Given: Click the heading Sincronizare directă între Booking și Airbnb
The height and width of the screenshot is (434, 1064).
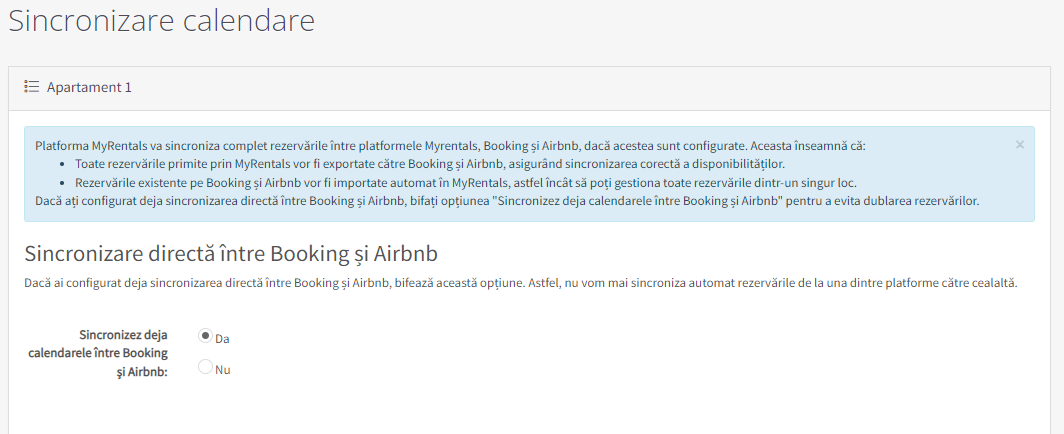Looking at the screenshot, I should 231,253.
